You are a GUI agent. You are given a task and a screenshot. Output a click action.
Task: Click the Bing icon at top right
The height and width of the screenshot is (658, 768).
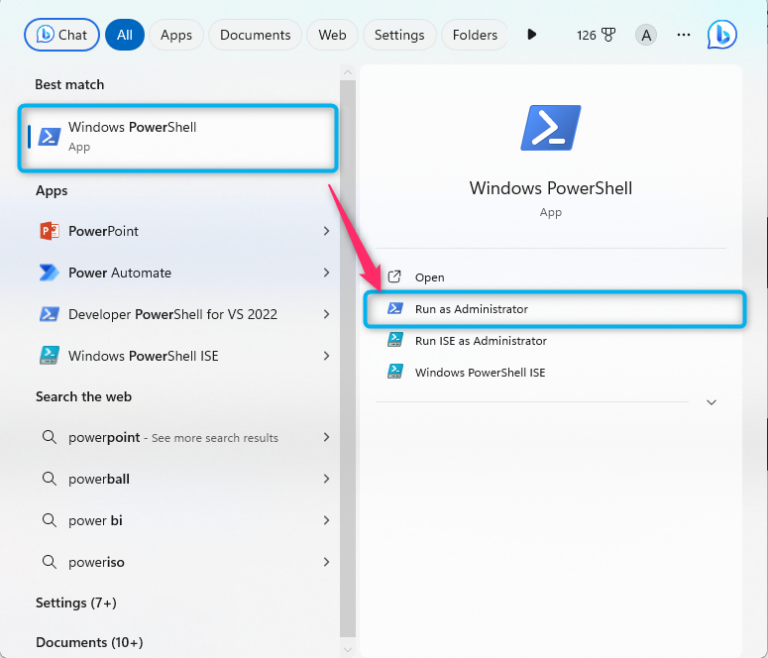[722, 35]
